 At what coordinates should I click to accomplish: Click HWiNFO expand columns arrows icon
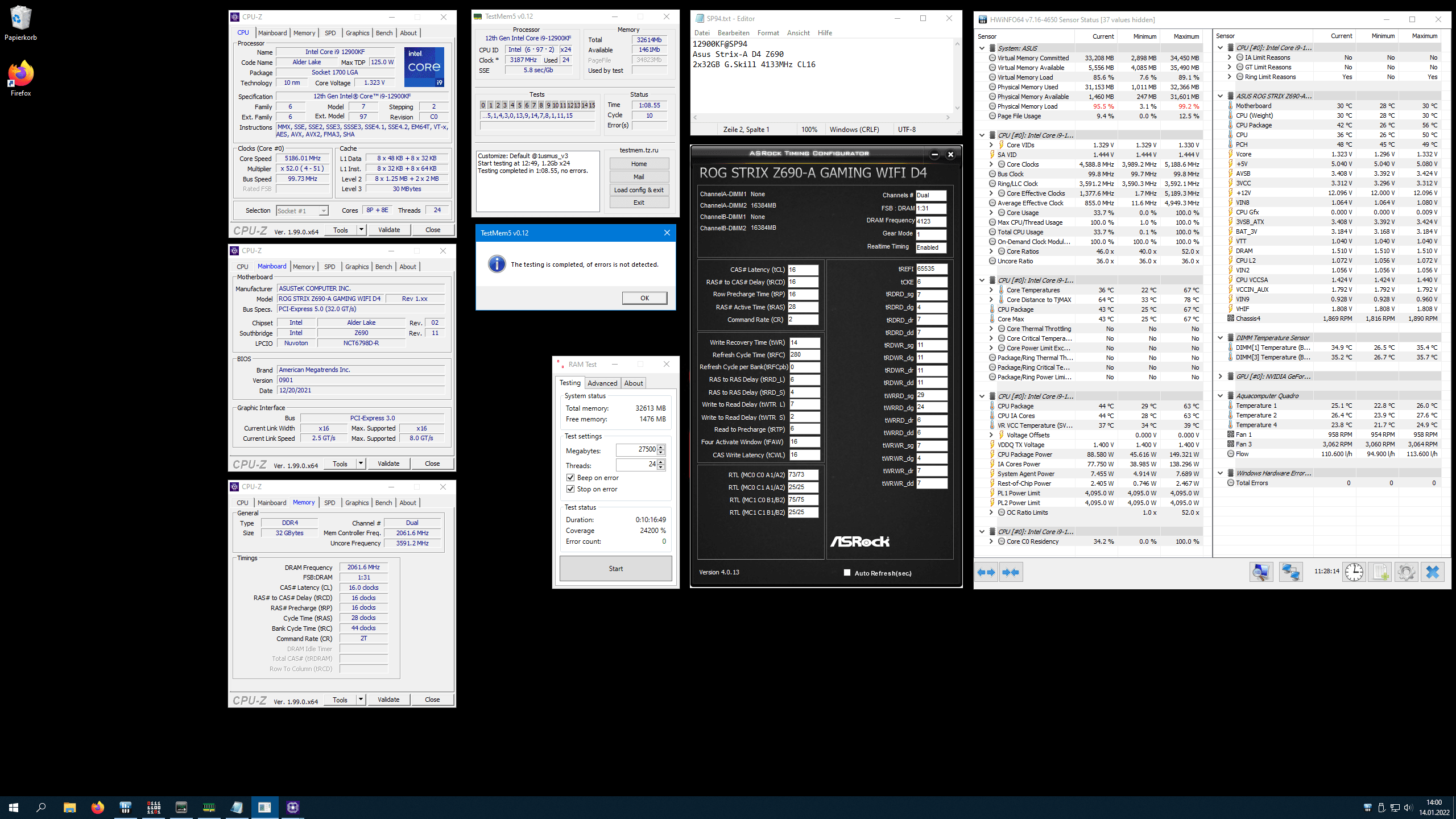tap(987, 572)
